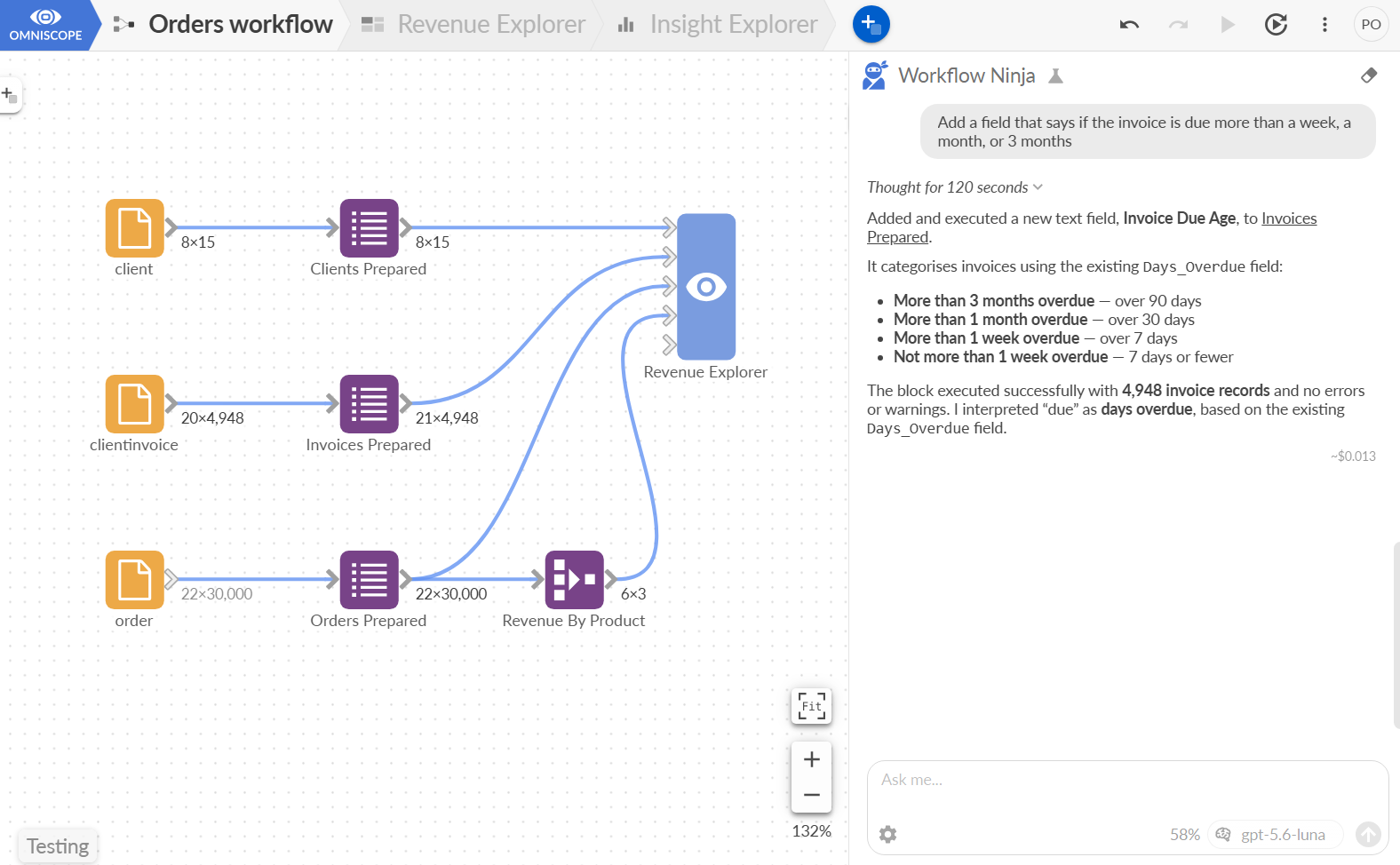Open the Orders workflow tab
Viewport: 1400px width, 865px height.
223,25
